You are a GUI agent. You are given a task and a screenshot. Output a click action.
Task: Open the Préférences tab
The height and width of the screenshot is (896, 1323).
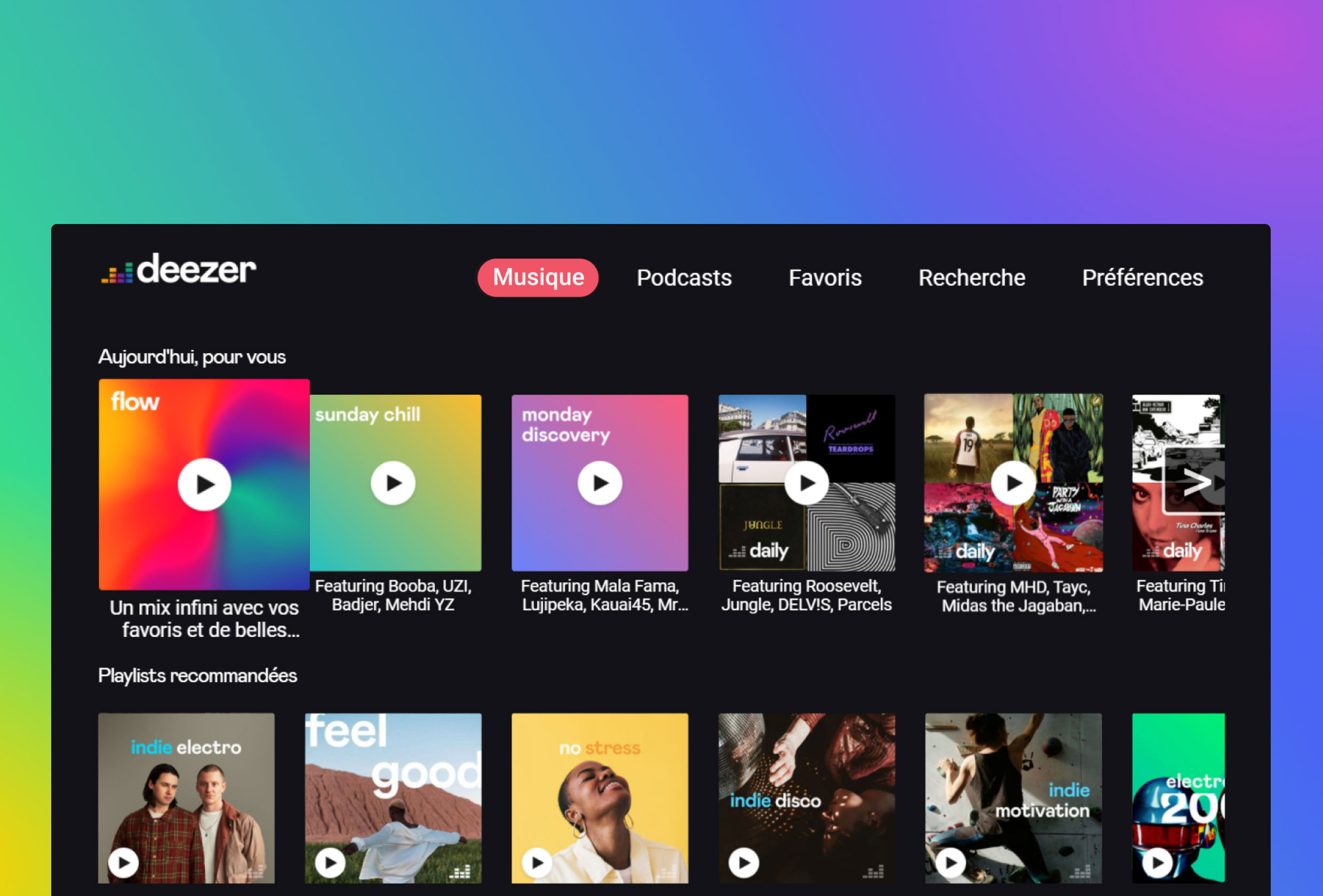tap(1142, 278)
